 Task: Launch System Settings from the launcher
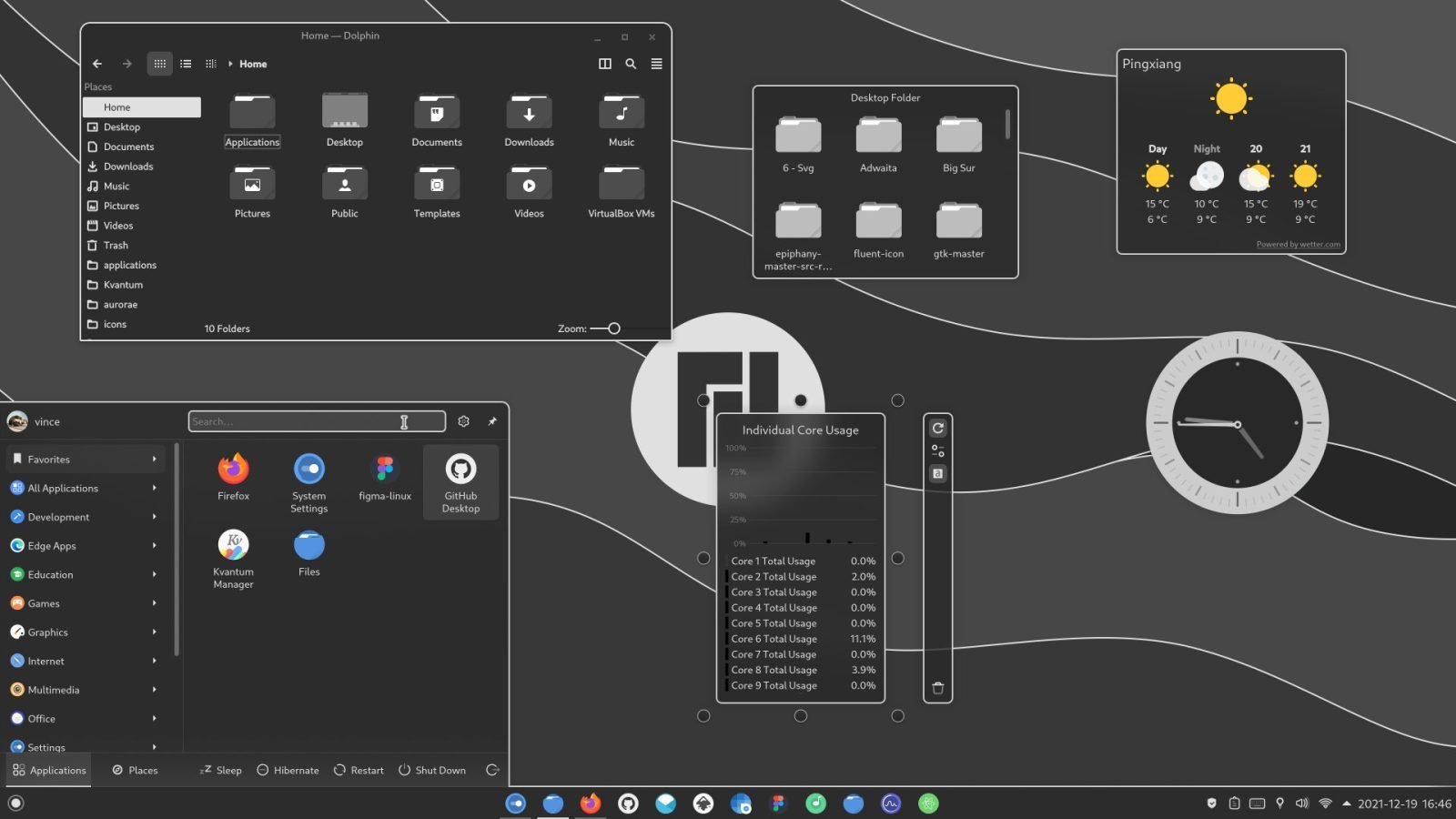[308, 470]
